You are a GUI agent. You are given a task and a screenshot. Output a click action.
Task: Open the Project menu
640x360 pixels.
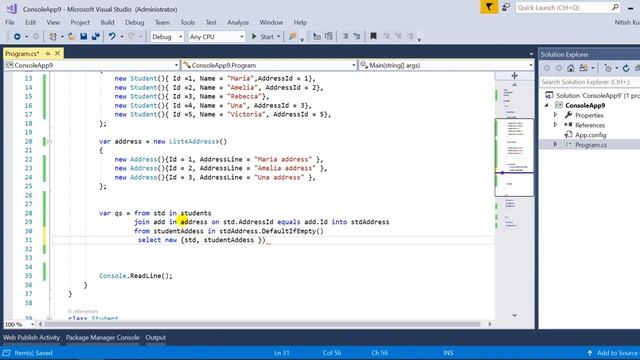[x=80, y=22]
